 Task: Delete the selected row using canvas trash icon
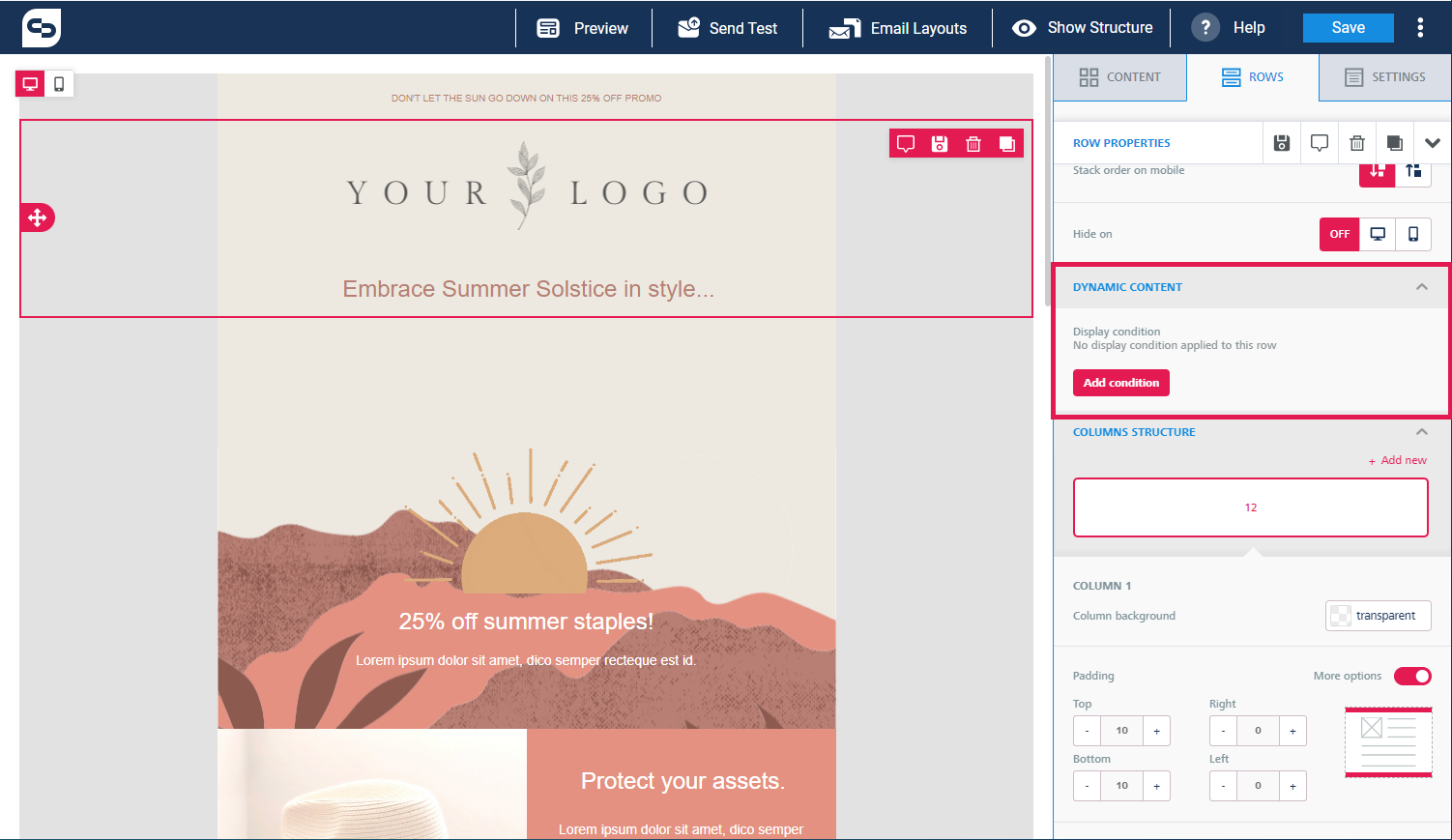point(973,144)
